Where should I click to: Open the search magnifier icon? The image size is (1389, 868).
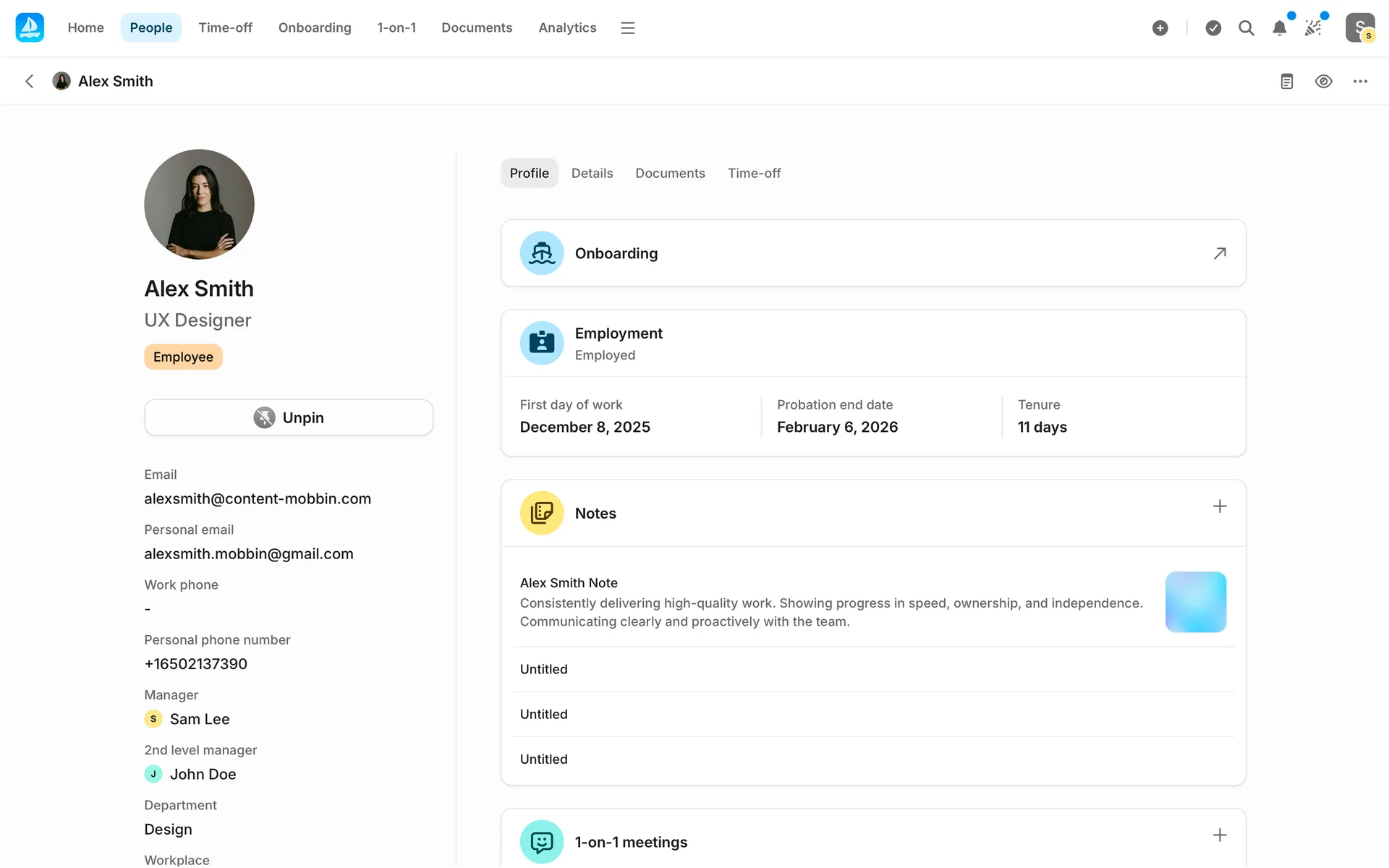(1246, 28)
